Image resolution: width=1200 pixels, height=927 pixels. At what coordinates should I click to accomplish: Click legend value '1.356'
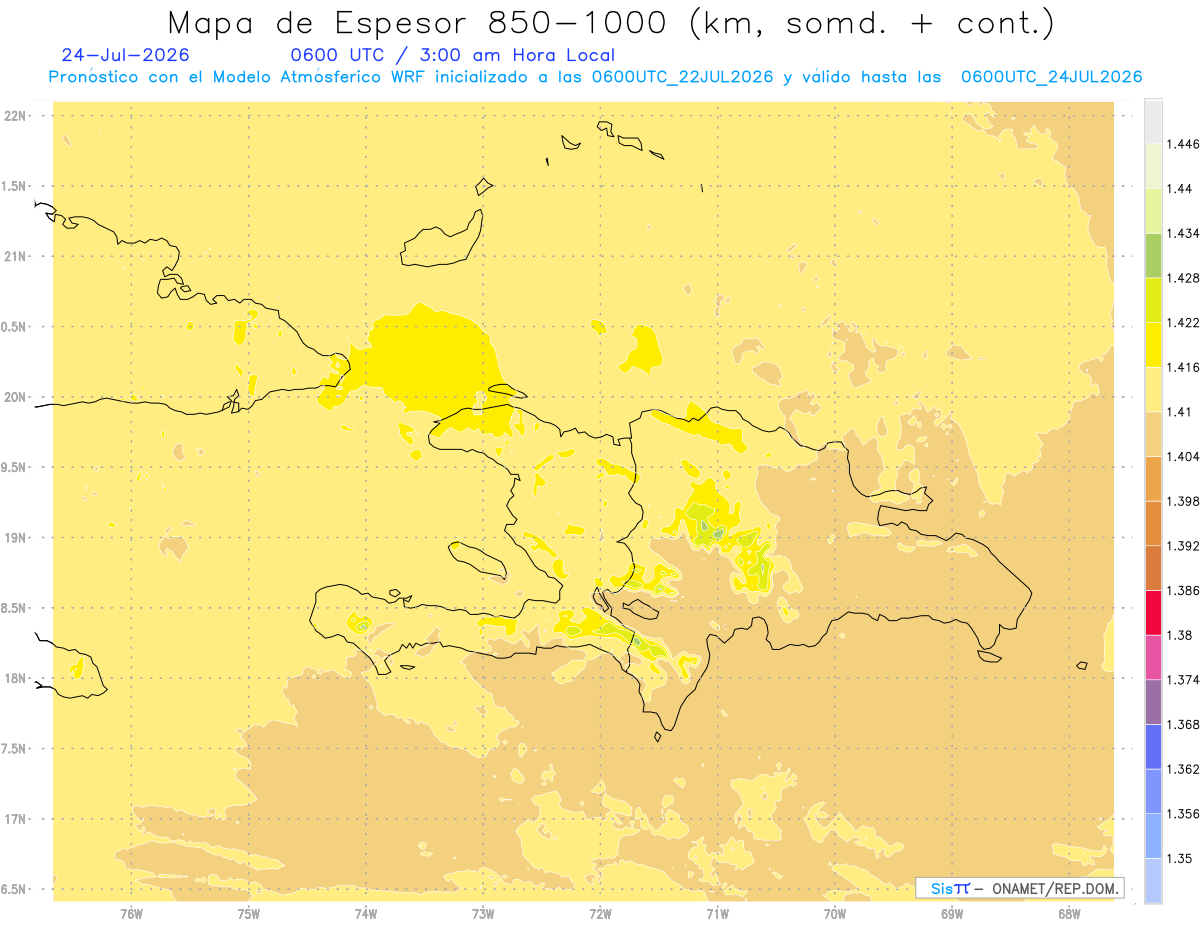click(1184, 813)
